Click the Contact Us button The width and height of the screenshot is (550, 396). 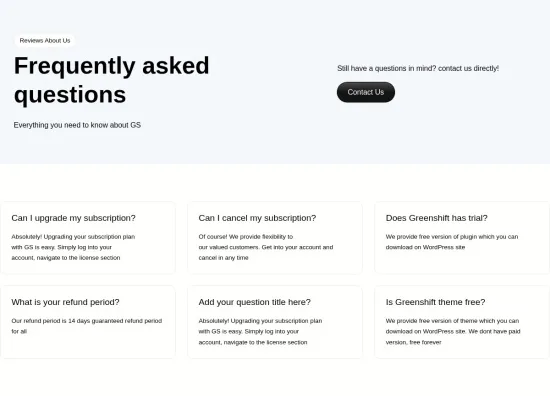[365, 92]
